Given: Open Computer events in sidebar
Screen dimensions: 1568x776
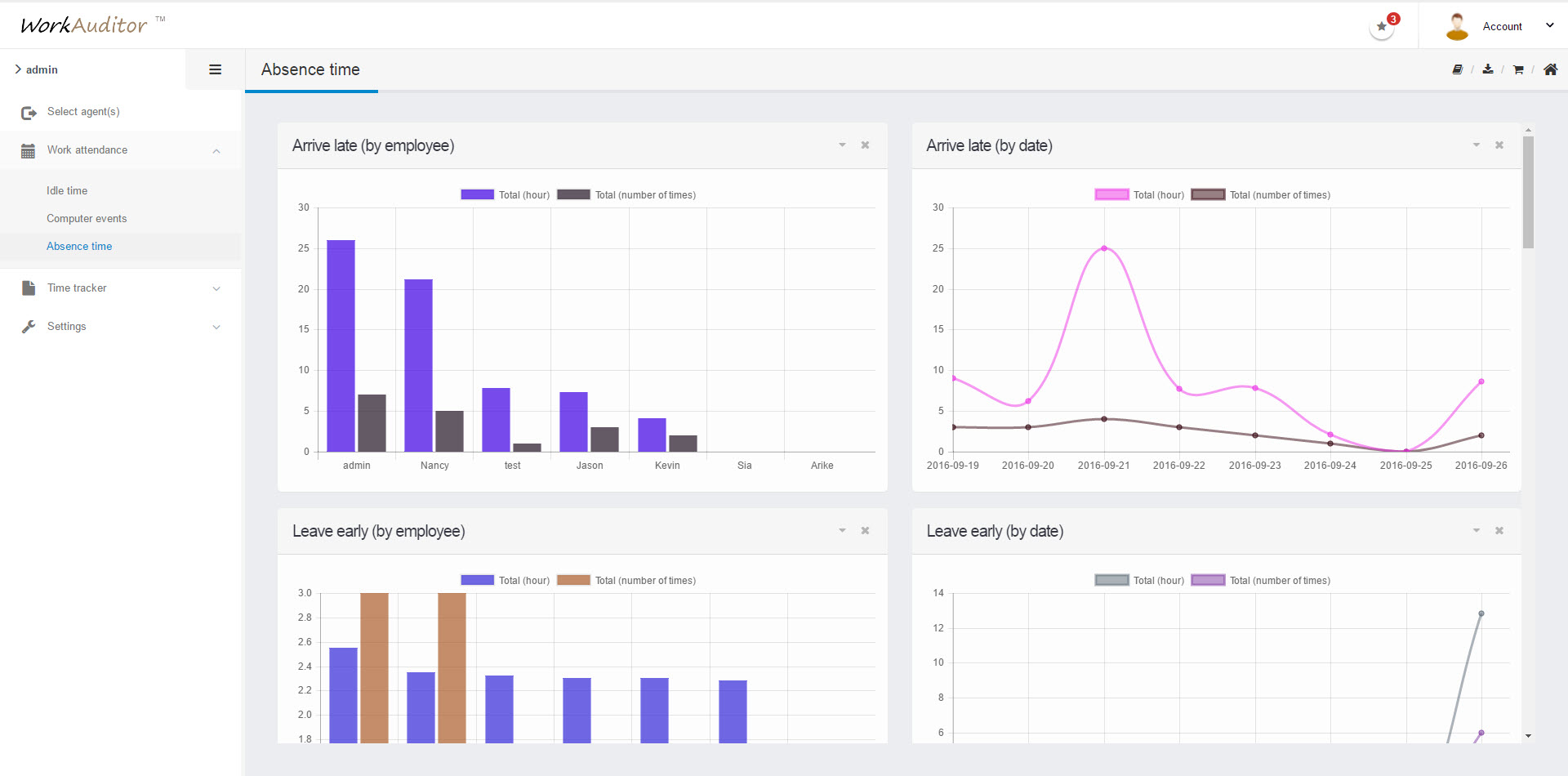Looking at the screenshot, I should 87,219.
